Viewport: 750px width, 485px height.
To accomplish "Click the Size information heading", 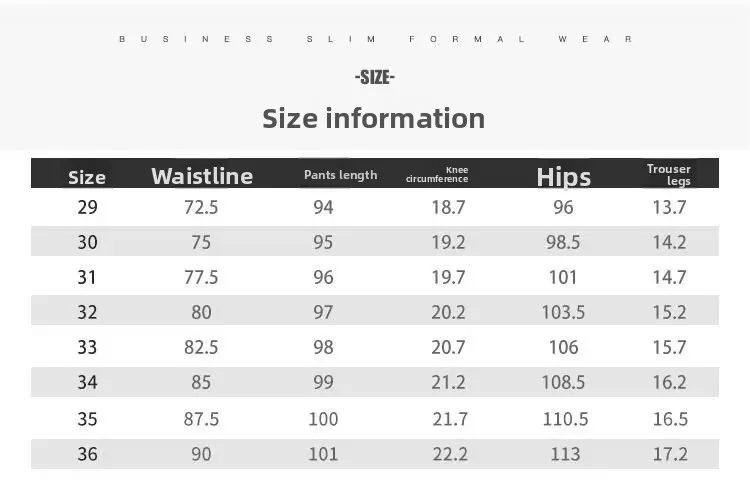I will (374, 118).
